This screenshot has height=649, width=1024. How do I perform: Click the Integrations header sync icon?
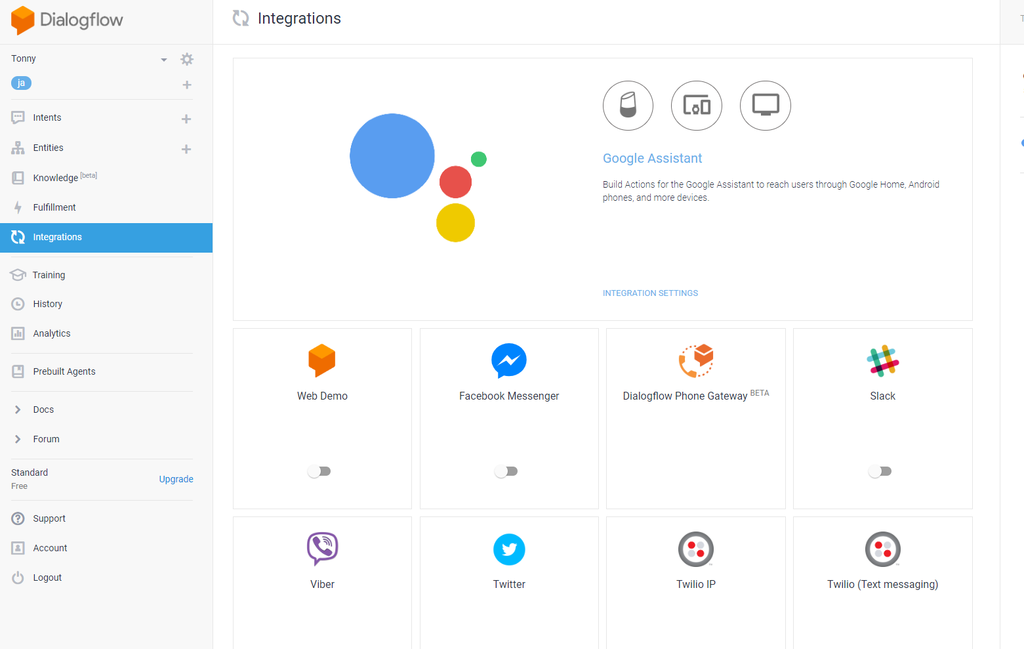(241, 18)
